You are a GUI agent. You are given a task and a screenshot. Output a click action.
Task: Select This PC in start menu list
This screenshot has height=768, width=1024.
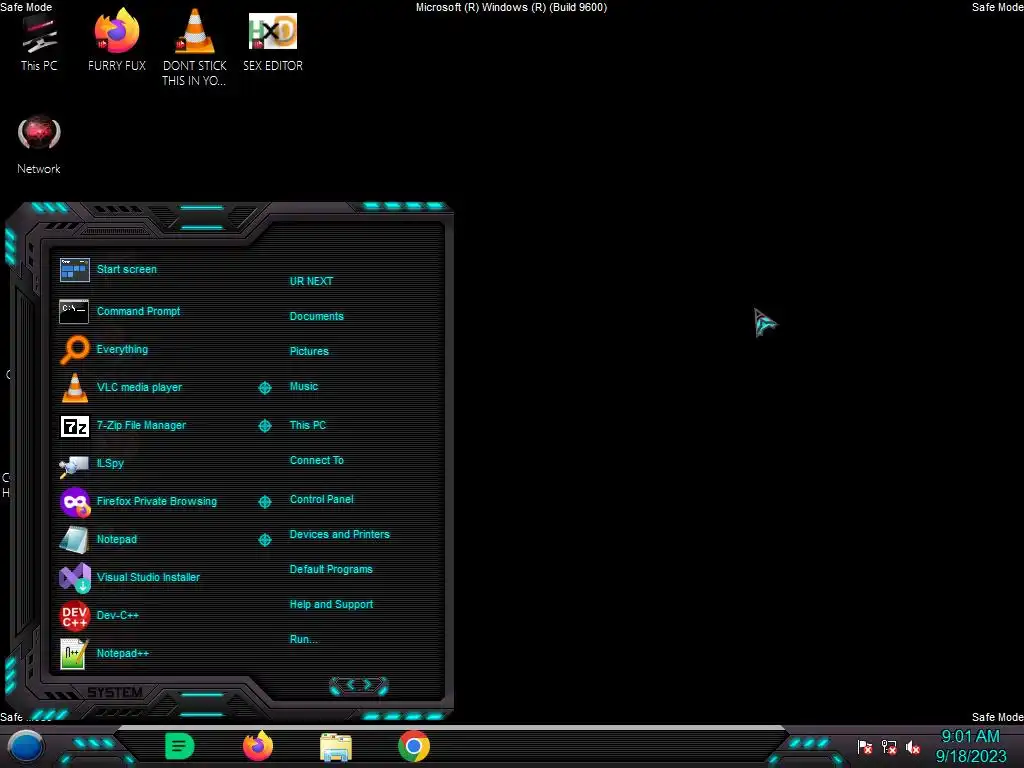308,425
